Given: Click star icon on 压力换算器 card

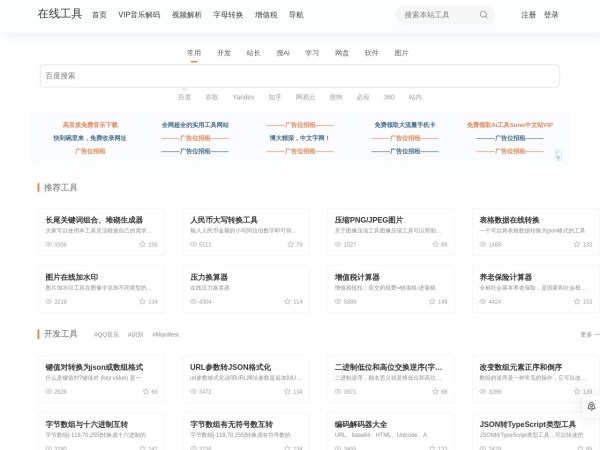Looking at the screenshot, I should tap(286, 301).
